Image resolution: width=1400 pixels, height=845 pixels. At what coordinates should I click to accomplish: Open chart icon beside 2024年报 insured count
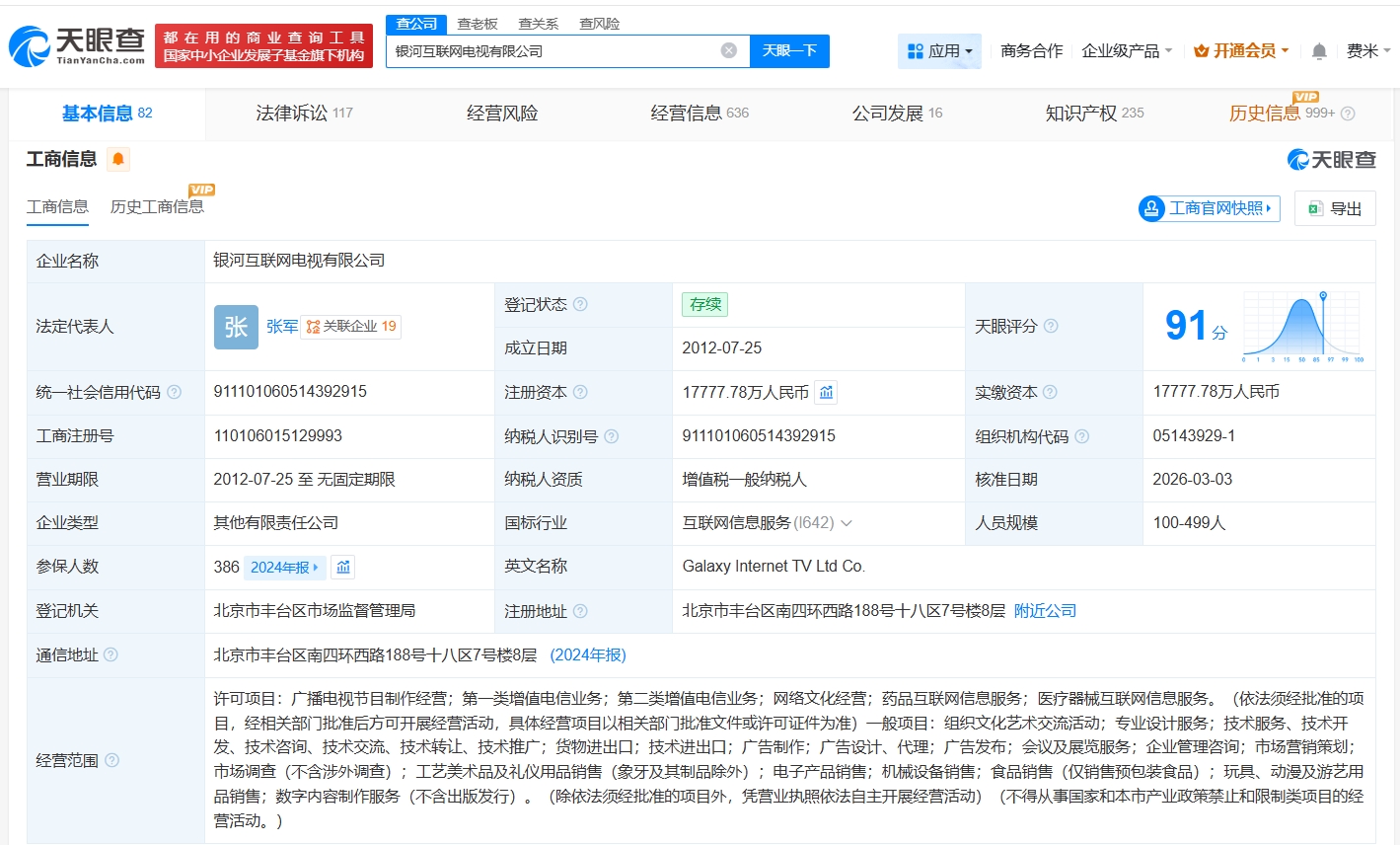click(x=342, y=568)
